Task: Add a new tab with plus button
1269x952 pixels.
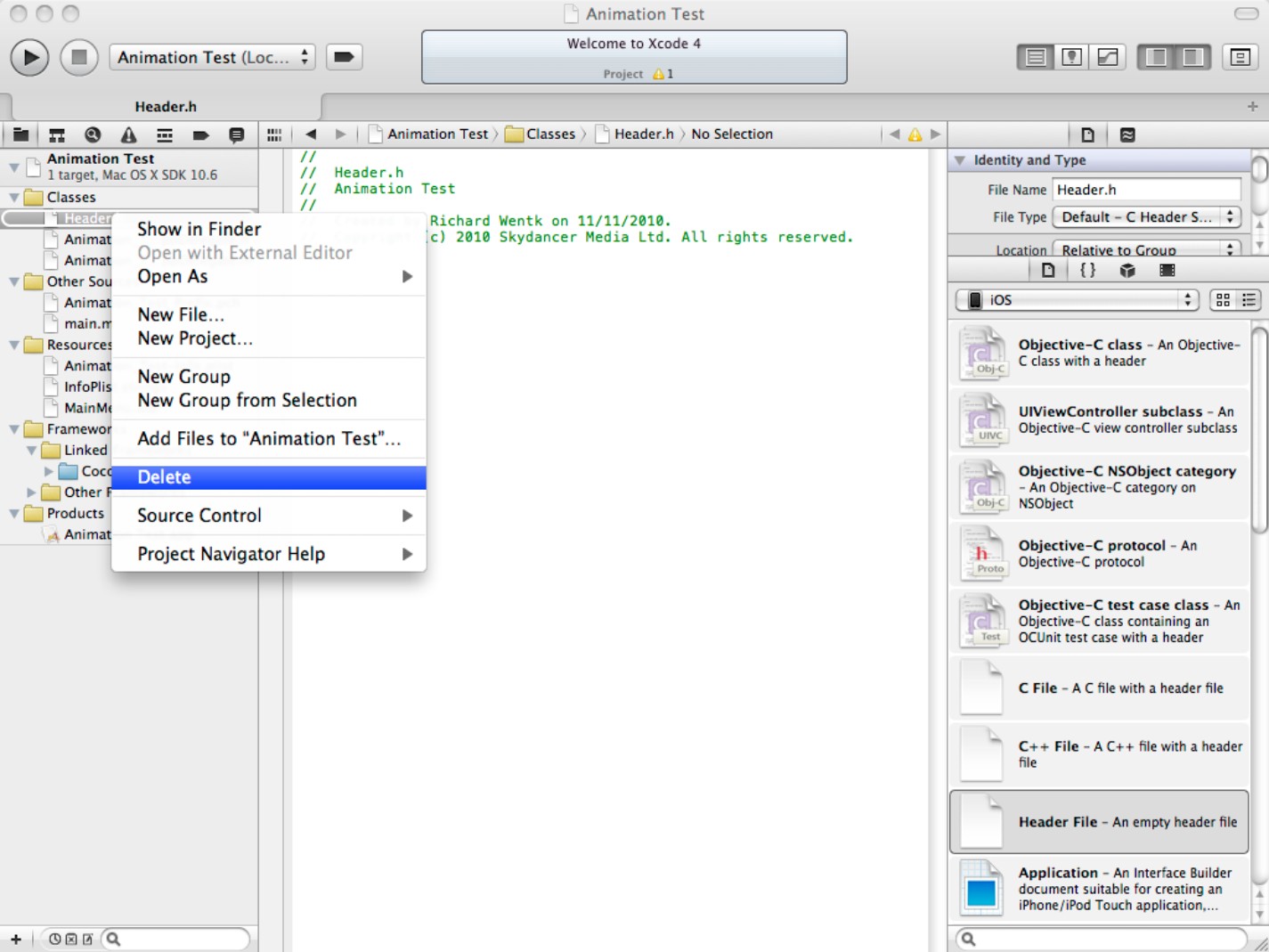Action: click(1252, 106)
